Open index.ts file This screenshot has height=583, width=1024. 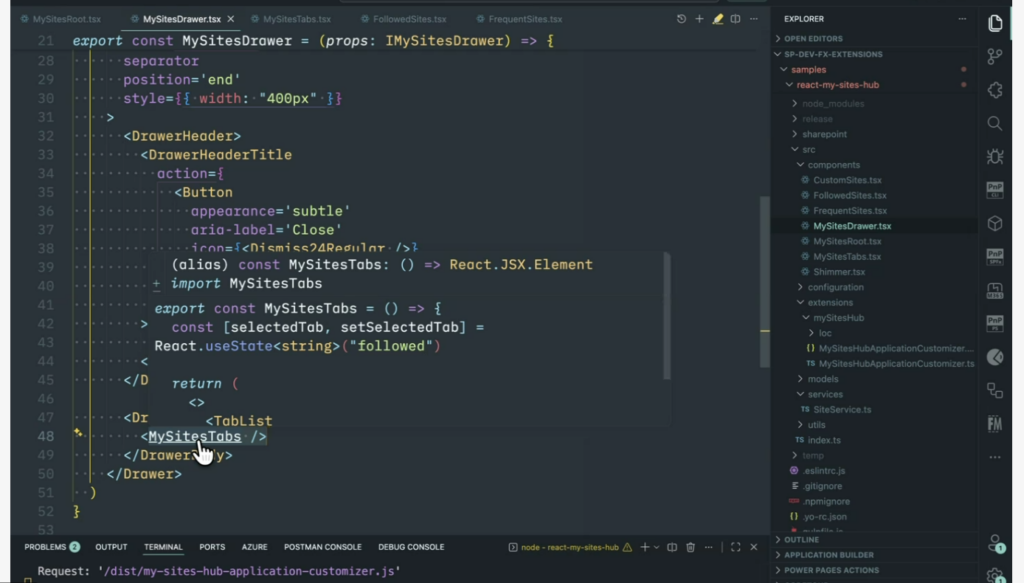point(824,440)
